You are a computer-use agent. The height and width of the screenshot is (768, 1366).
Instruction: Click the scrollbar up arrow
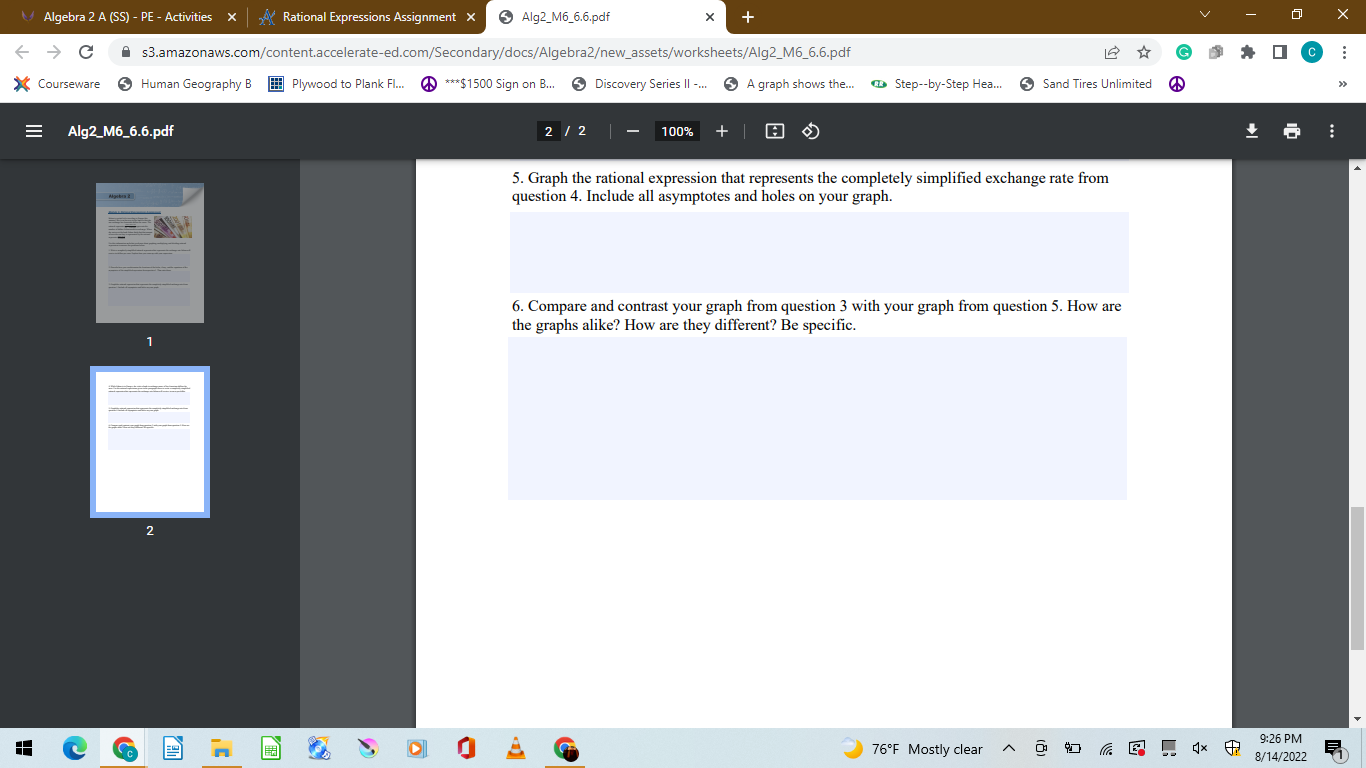(x=1357, y=167)
